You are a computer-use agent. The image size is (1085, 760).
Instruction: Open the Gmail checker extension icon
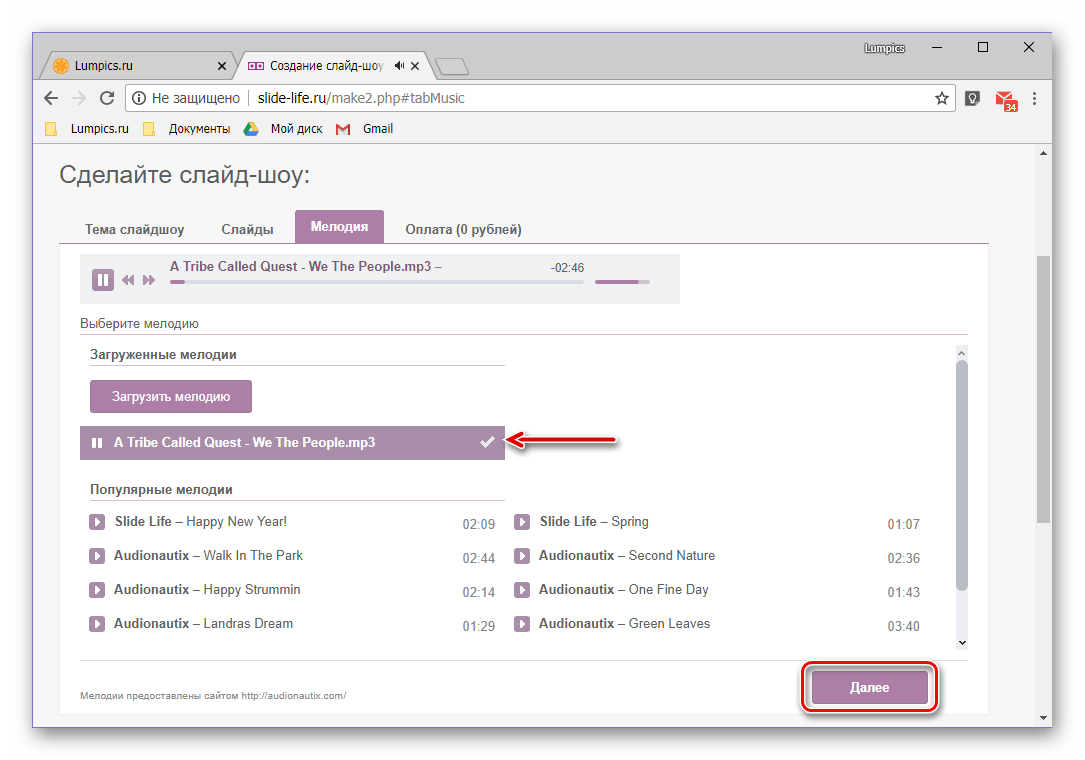(x=1005, y=100)
